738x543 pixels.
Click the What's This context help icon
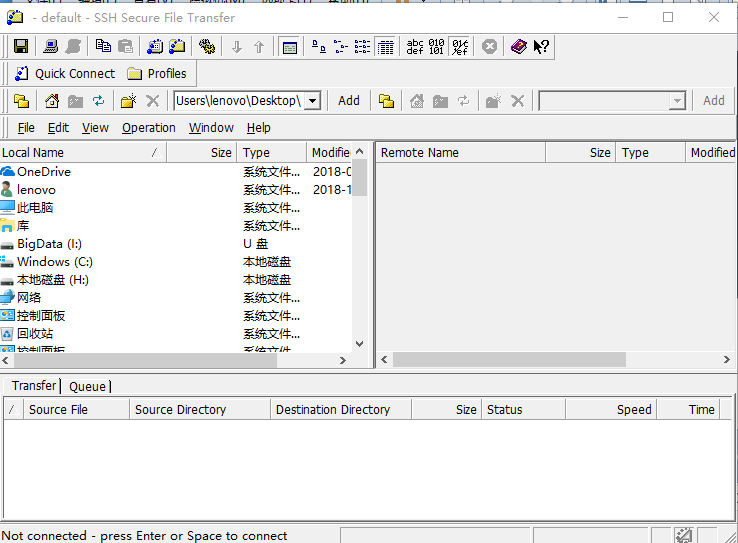(x=541, y=47)
